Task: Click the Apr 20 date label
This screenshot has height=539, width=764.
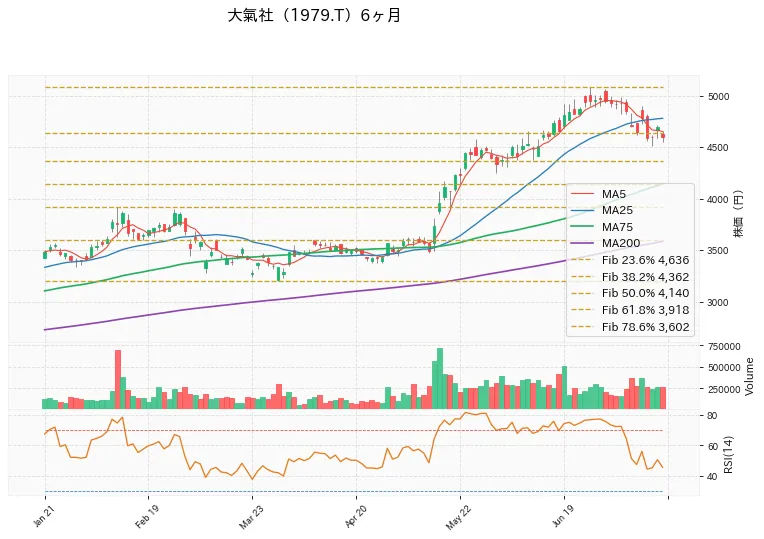Action: pos(354,516)
